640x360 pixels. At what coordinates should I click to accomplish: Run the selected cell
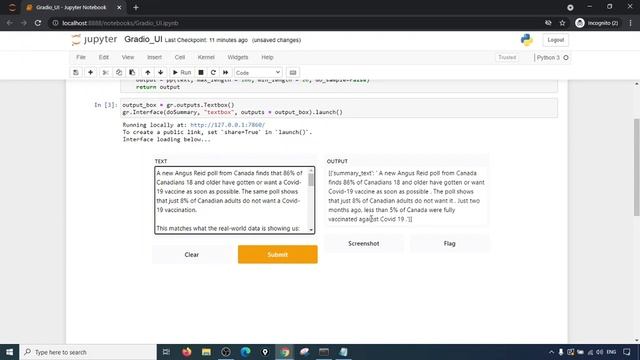point(182,73)
